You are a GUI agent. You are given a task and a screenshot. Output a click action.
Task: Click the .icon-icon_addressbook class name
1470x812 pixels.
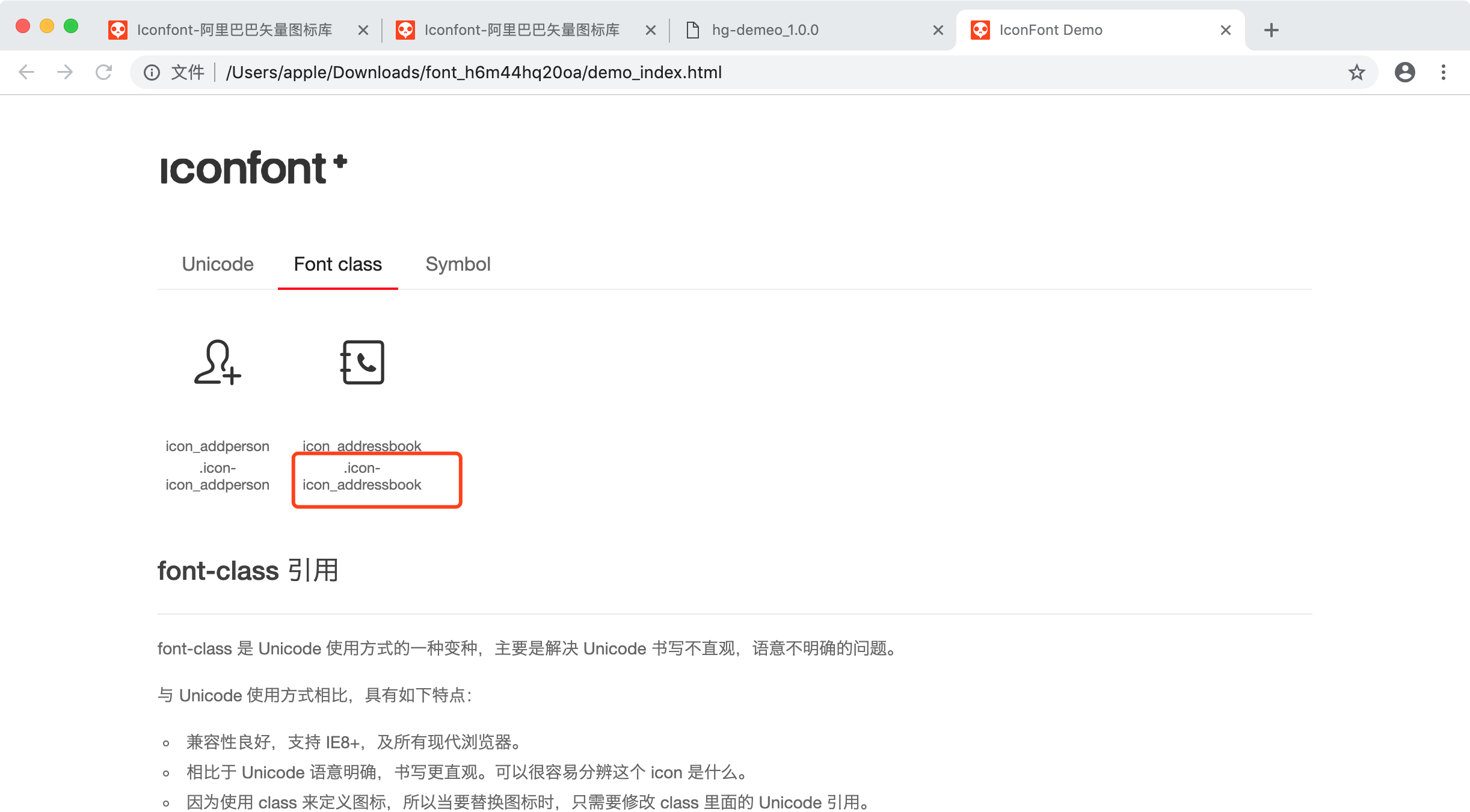[362, 476]
